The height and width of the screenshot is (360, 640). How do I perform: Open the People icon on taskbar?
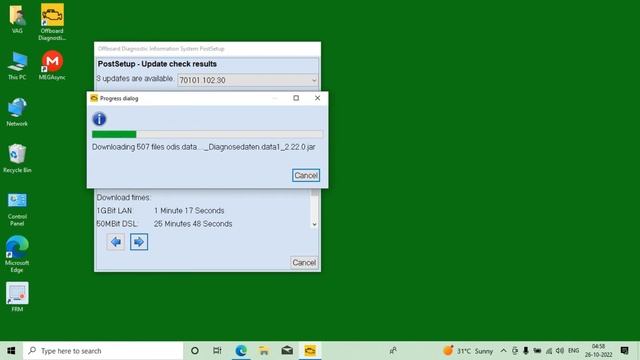tap(393, 351)
